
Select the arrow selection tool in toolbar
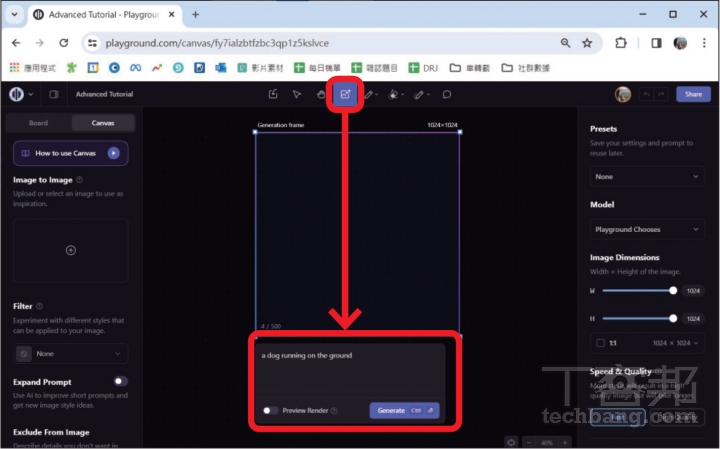[297, 95]
